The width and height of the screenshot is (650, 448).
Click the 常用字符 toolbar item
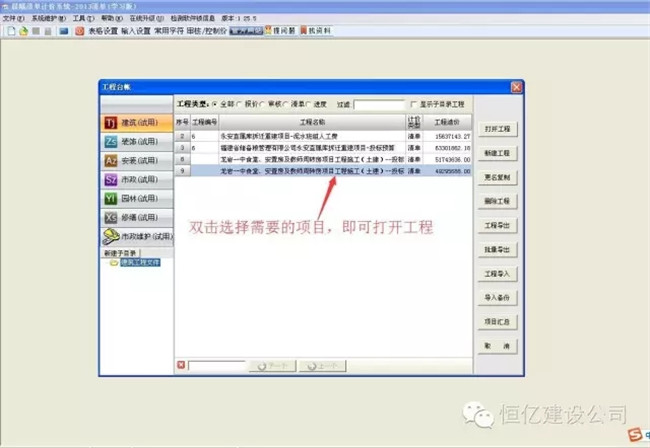click(169, 31)
